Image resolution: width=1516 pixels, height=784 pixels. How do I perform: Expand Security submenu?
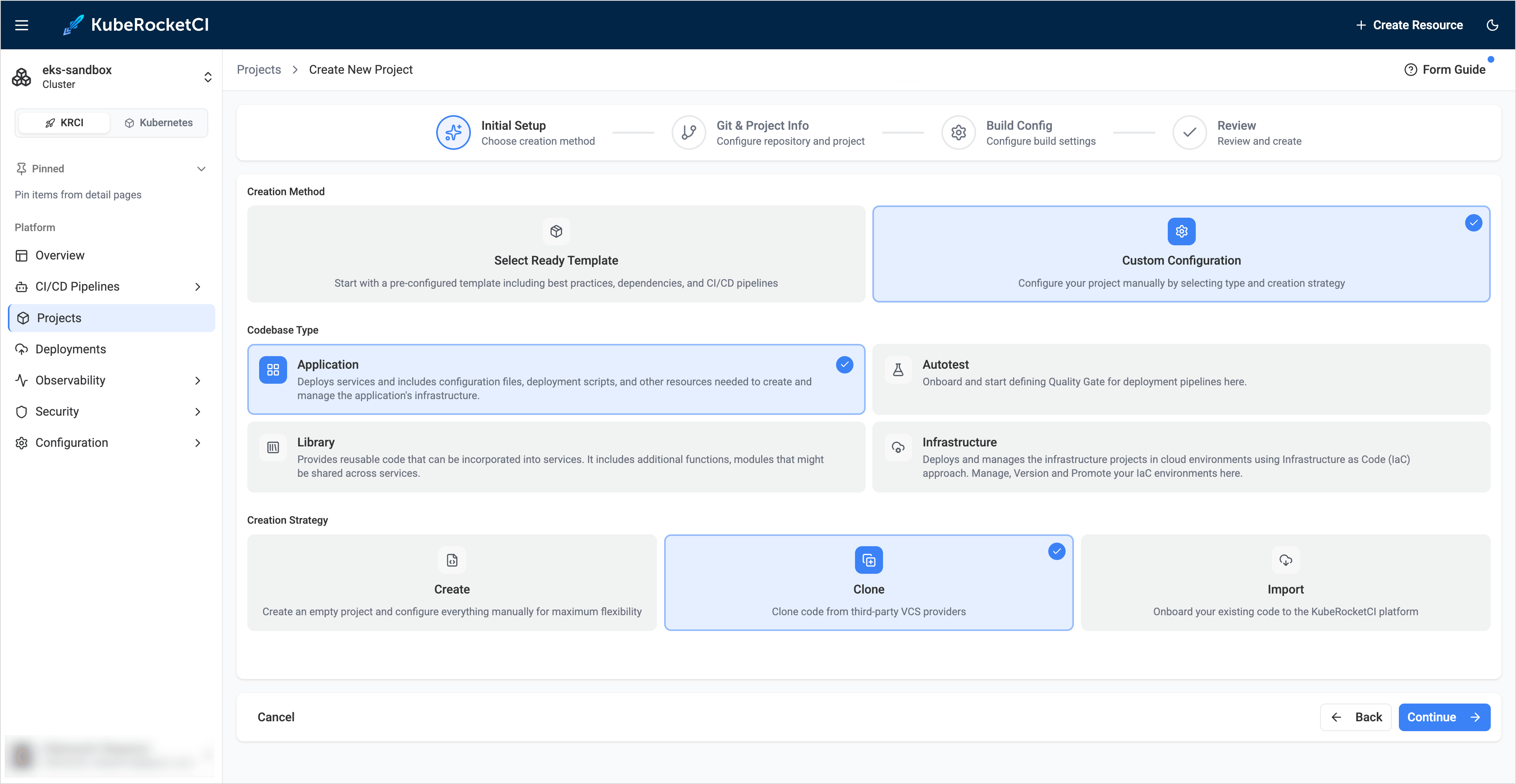point(198,411)
